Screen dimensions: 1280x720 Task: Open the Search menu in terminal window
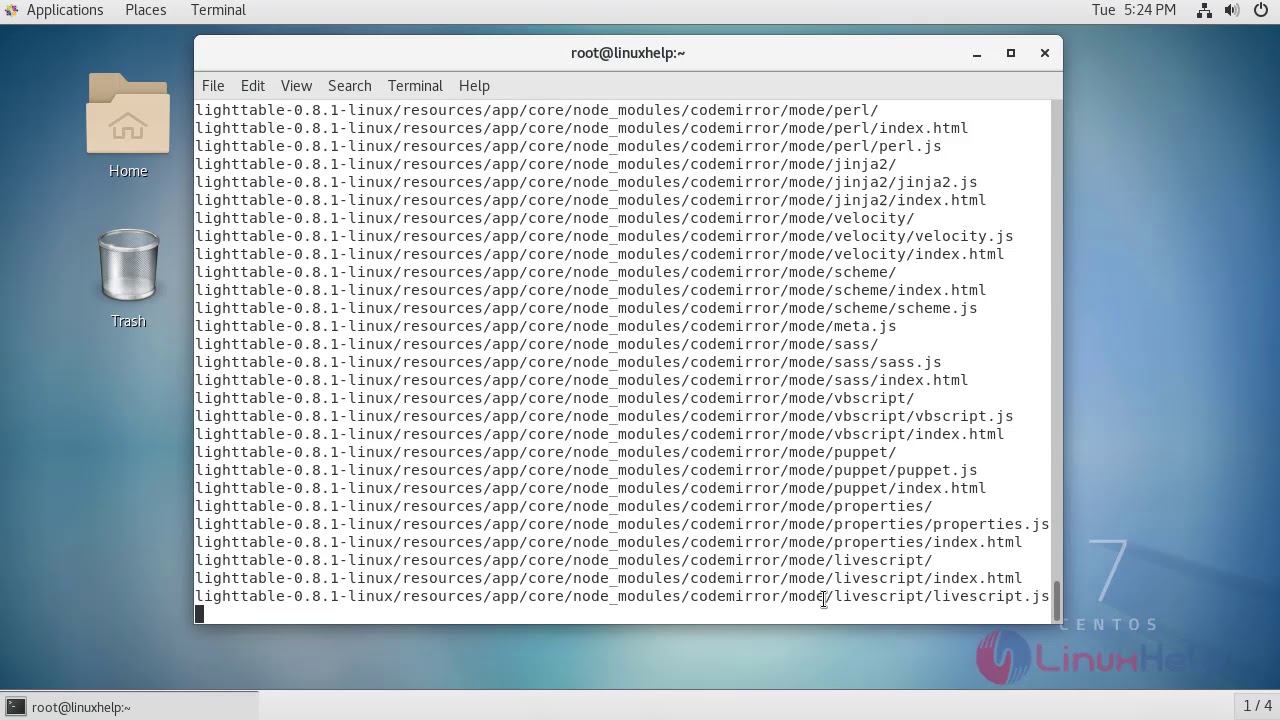[x=350, y=86]
